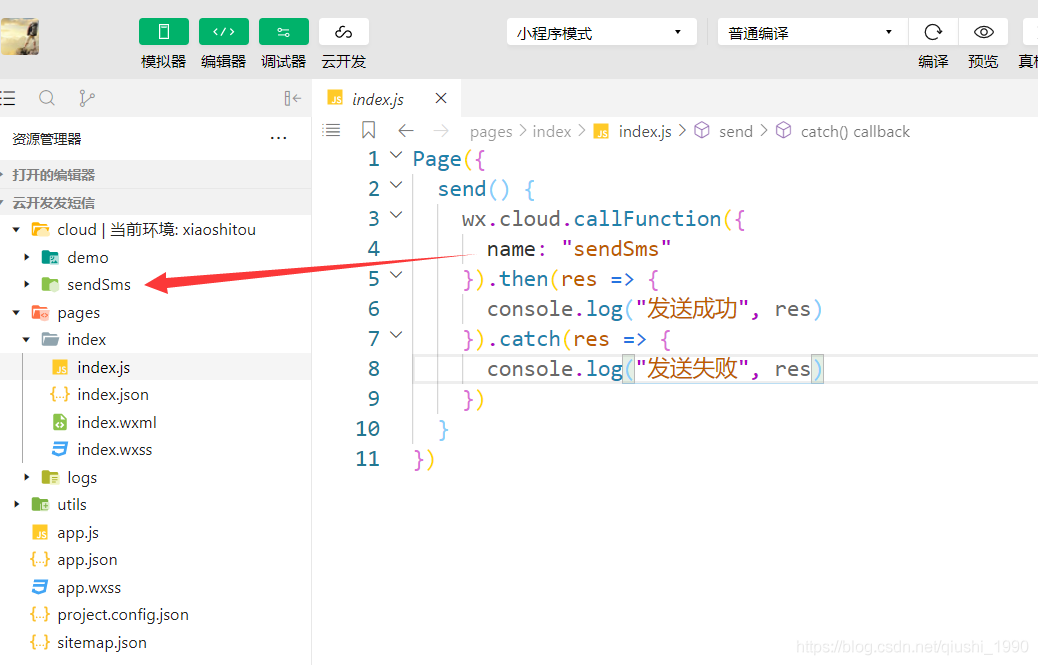Click the send breadcrumb link
The width and height of the screenshot is (1038, 665).
point(735,131)
